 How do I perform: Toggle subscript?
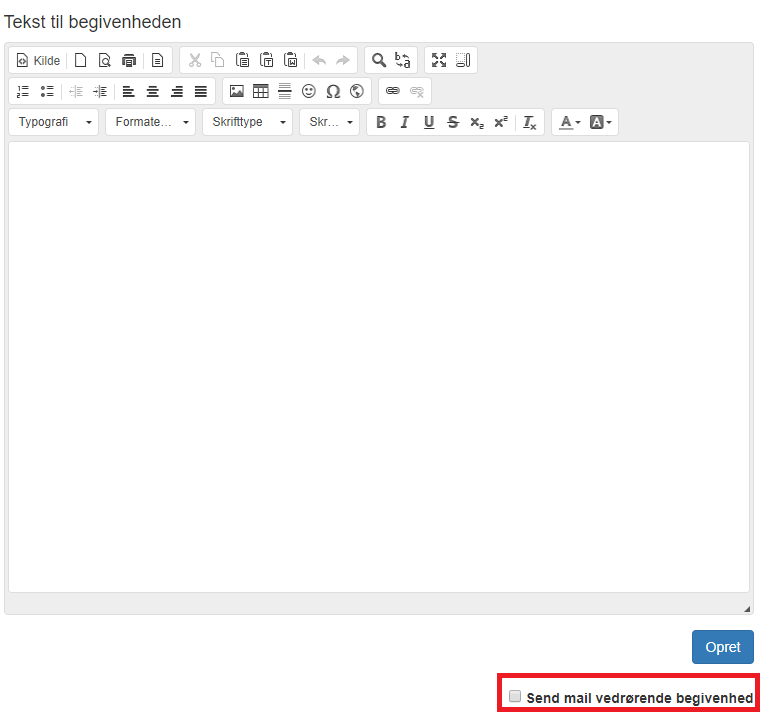477,122
